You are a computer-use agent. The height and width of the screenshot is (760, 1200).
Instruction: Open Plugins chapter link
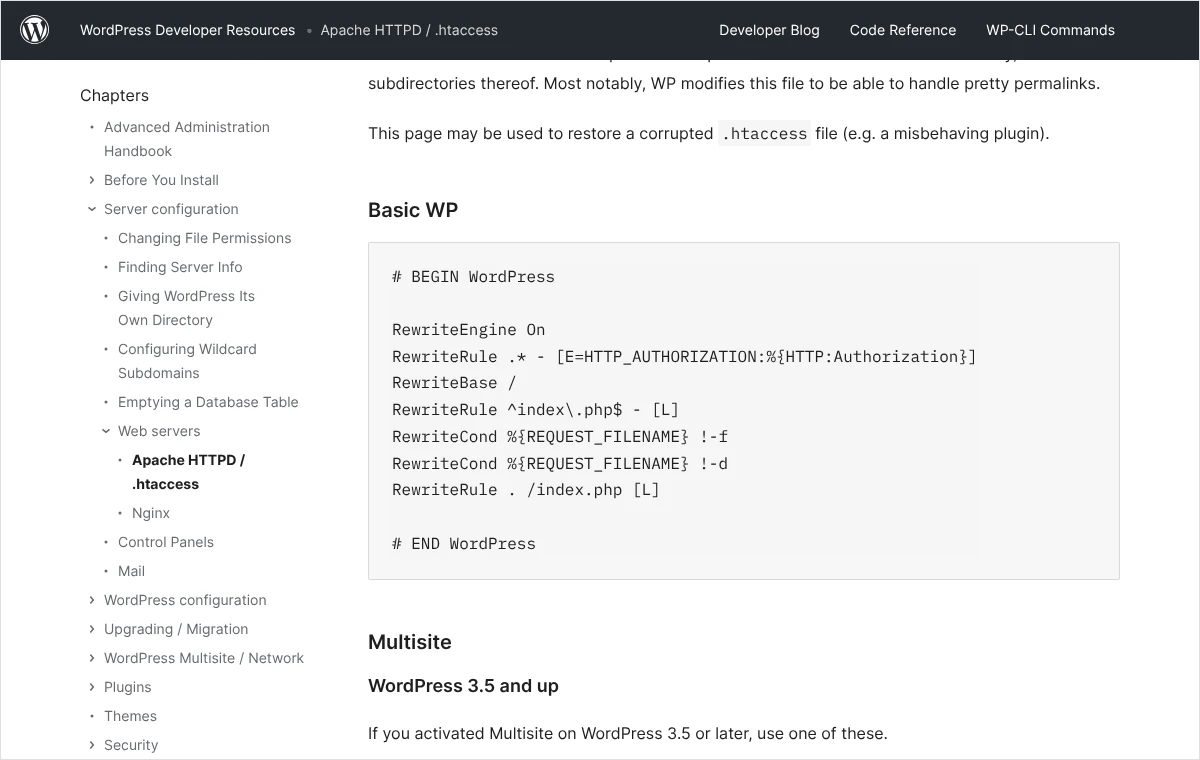click(128, 687)
